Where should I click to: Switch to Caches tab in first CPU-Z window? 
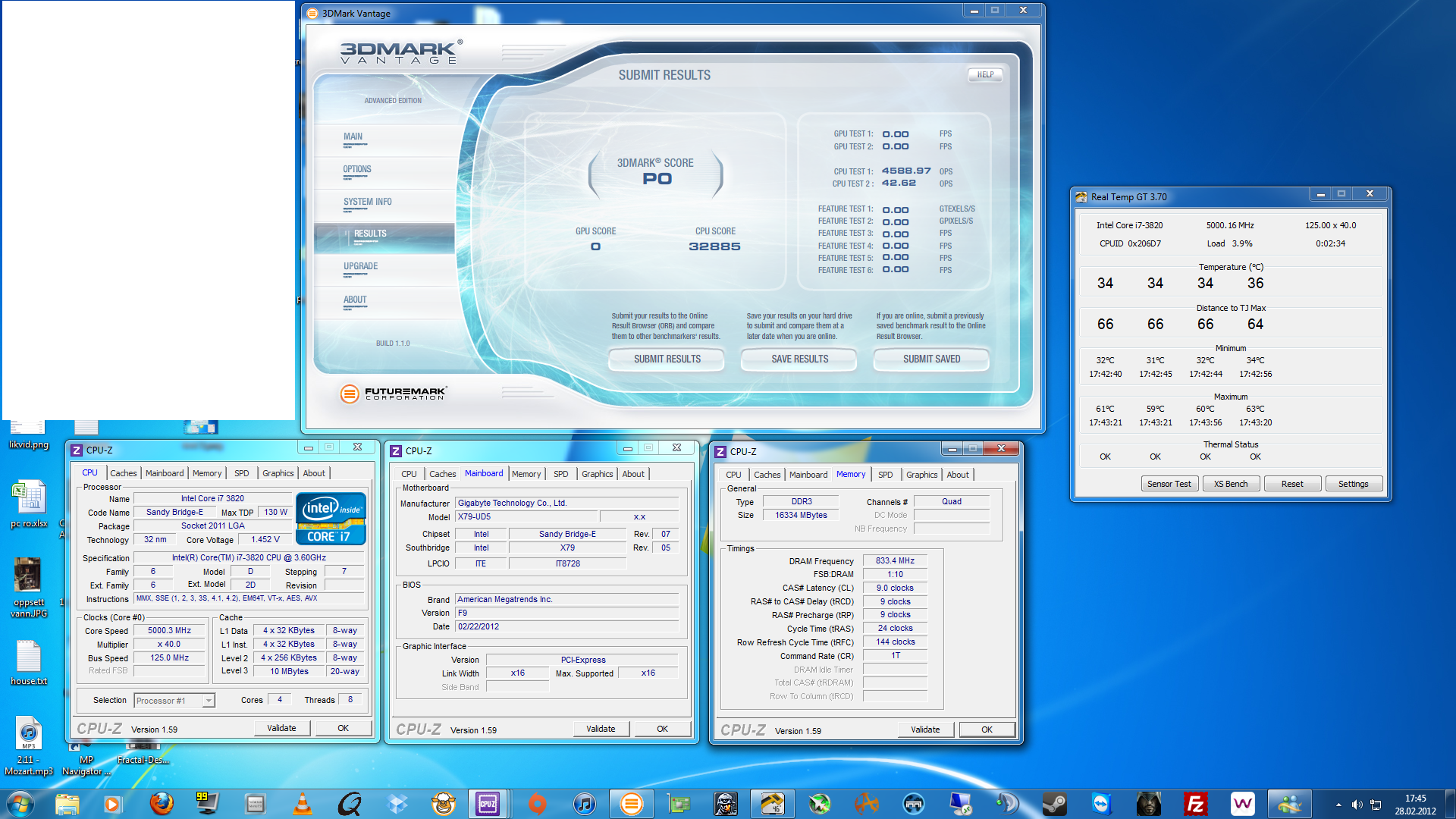tap(124, 473)
